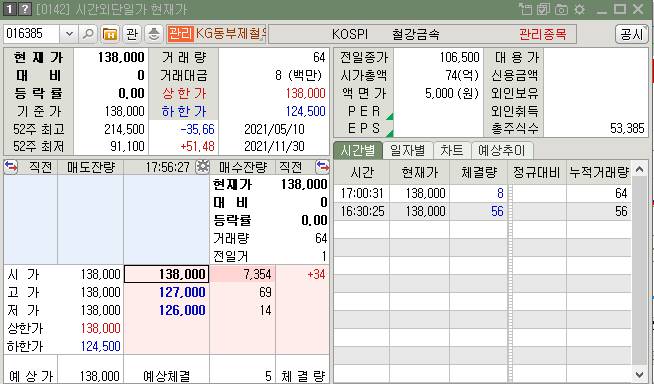This screenshot has width=654, height=384.
Task: Click scrollbar down arrow in time table
Action: click(x=640, y=374)
